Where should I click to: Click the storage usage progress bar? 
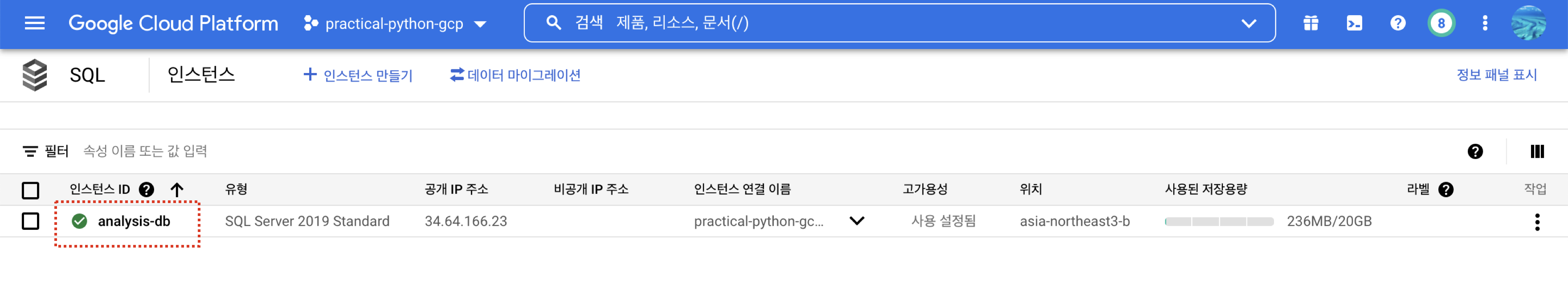1219,222
